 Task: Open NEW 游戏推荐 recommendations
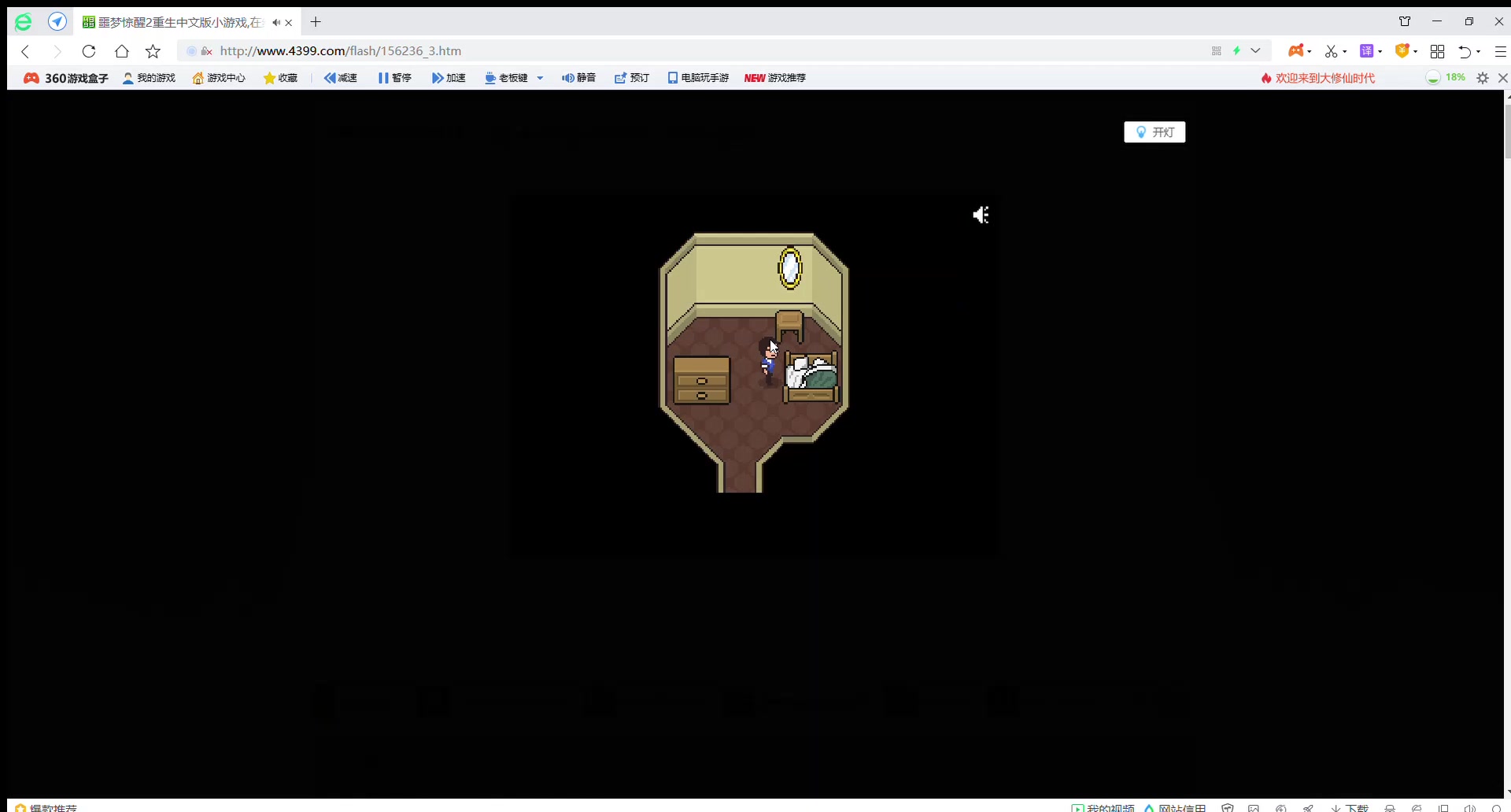[x=775, y=78]
